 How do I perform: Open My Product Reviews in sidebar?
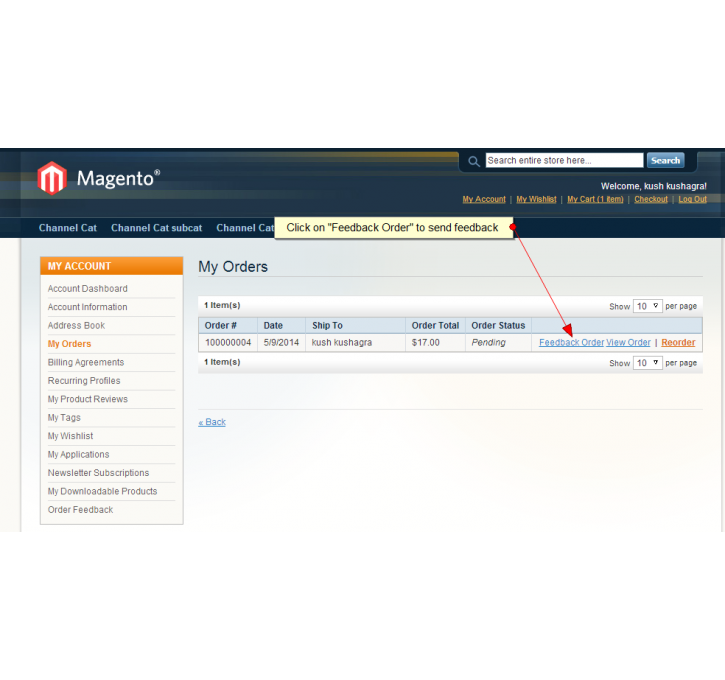pos(88,399)
